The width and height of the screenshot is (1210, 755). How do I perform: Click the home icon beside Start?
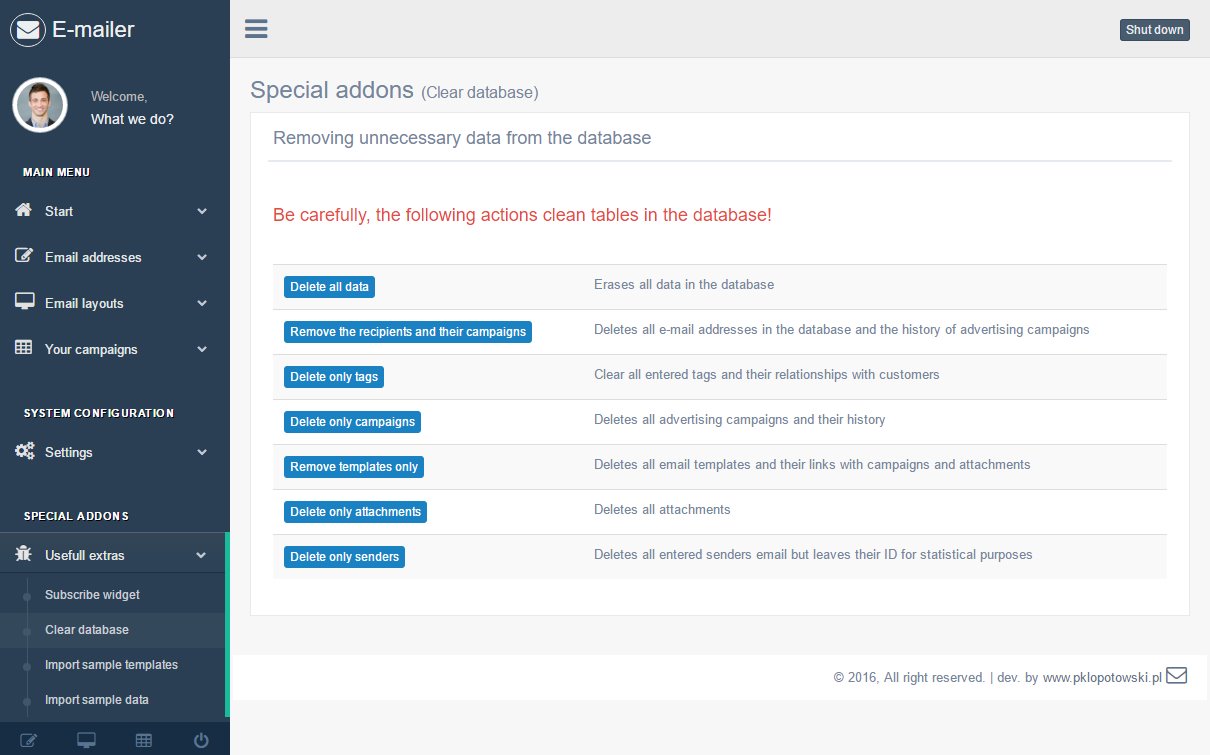tap(24, 211)
